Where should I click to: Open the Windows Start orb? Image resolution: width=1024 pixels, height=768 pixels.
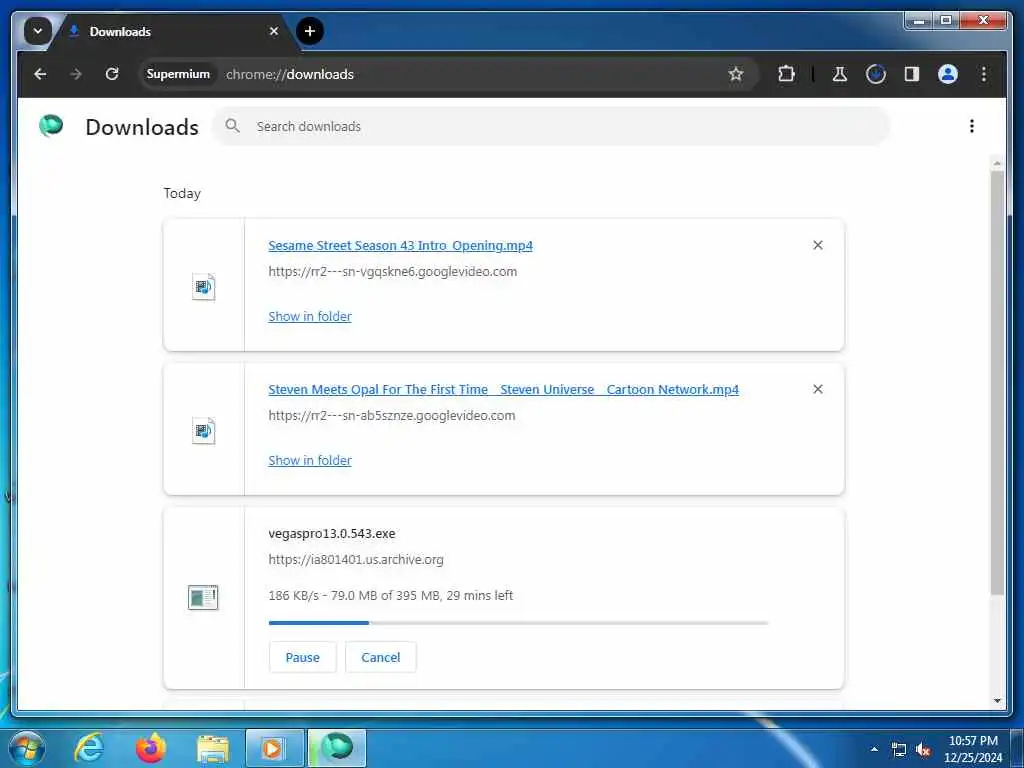[x=26, y=748]
